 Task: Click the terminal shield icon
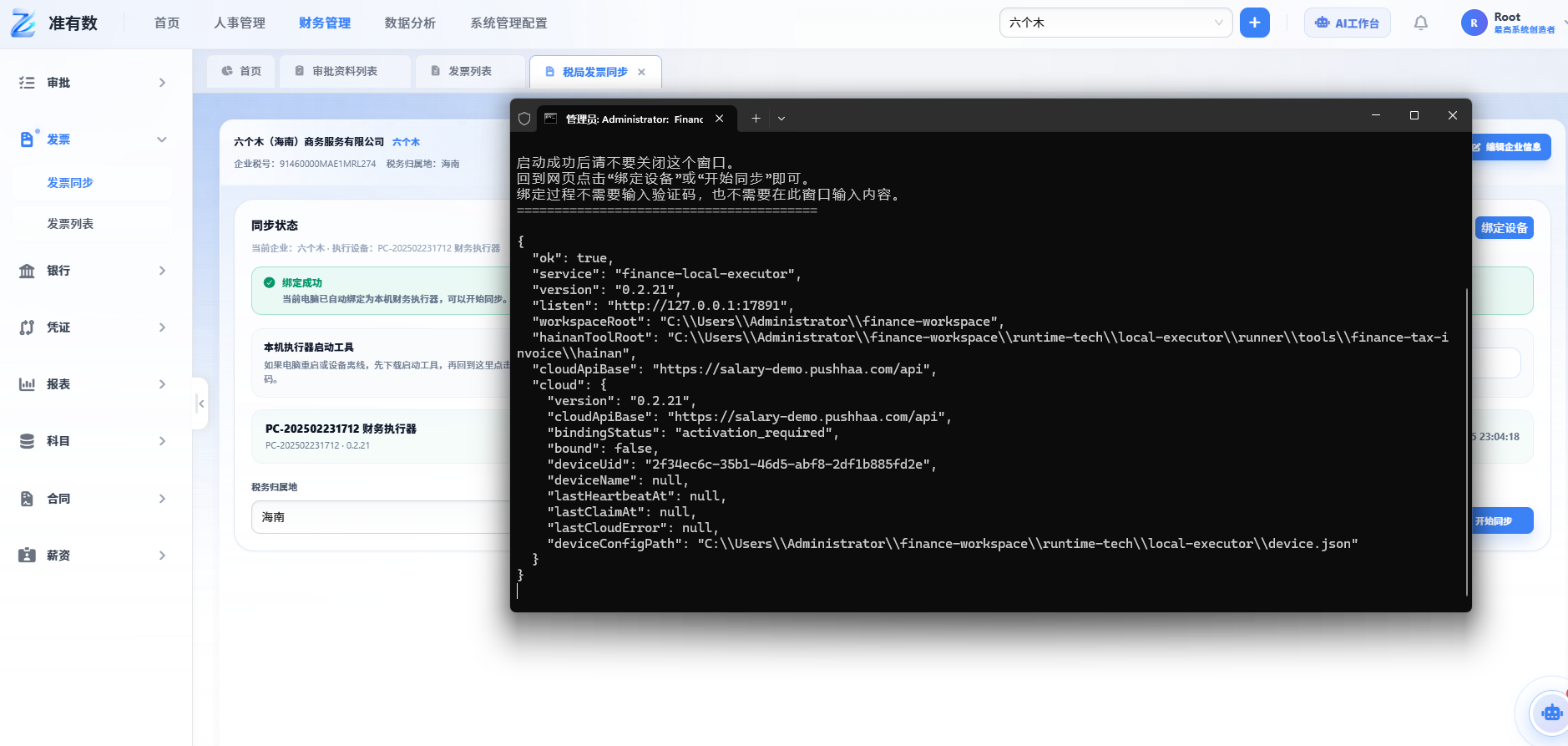tap(524, 119)
